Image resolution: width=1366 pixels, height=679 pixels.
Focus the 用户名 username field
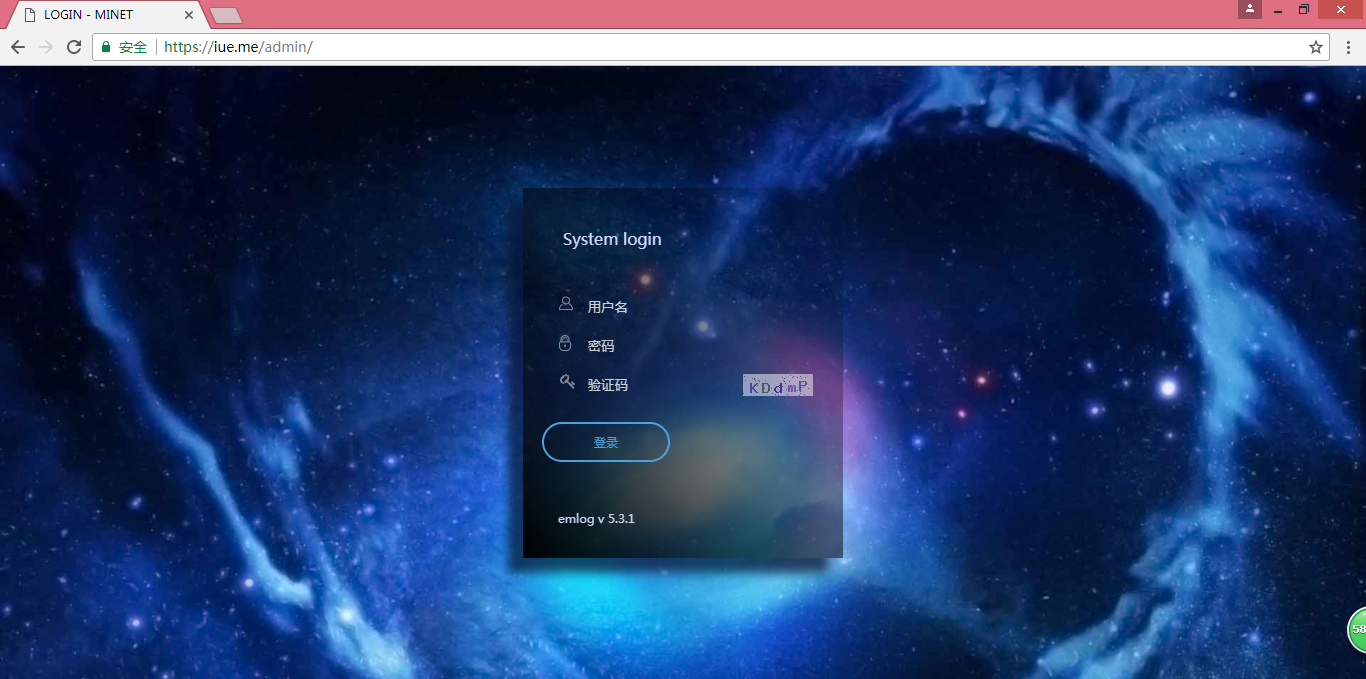[700, 307]
